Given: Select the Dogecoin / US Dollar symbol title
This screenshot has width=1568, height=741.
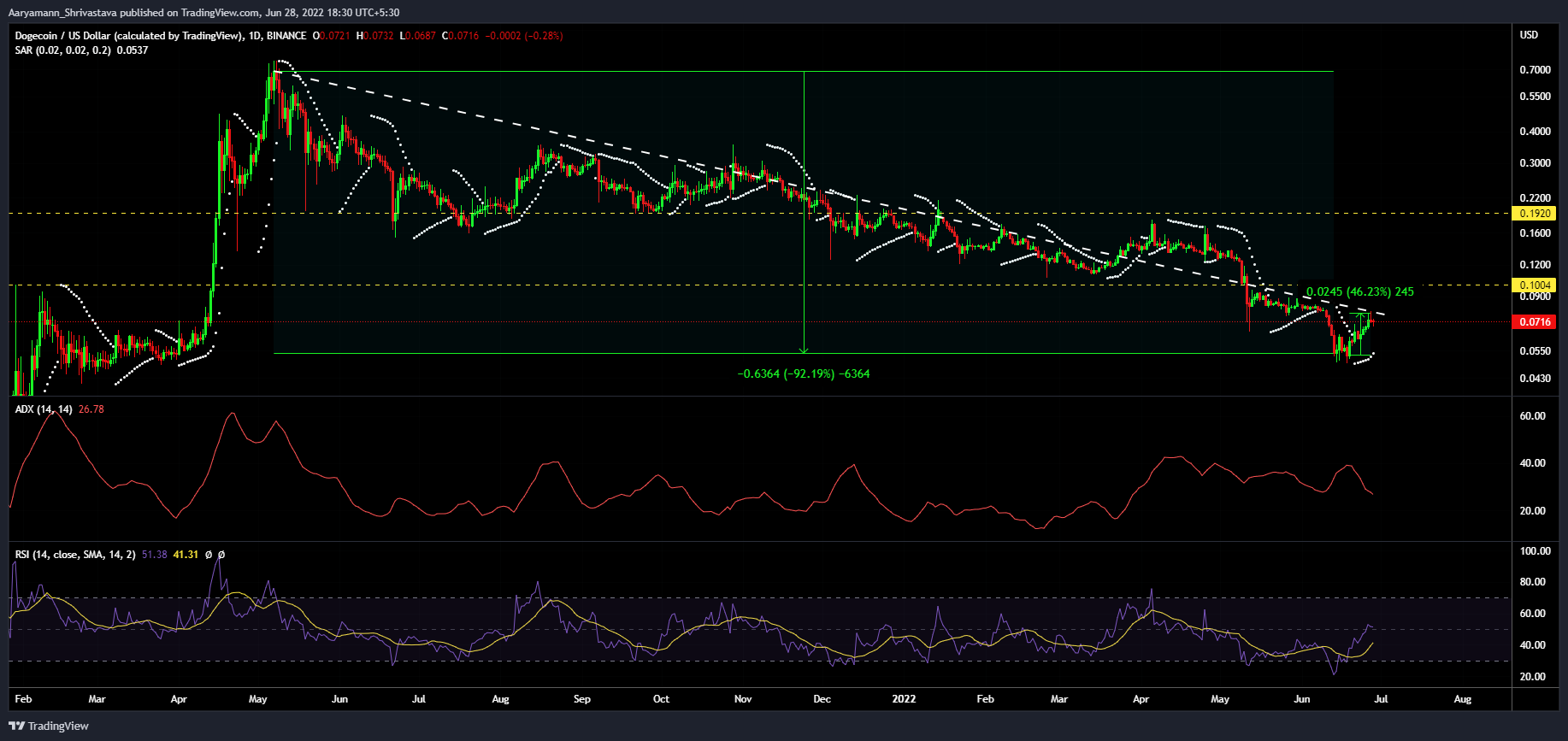Looking at the screenshot, I should [x=128, y=36].
